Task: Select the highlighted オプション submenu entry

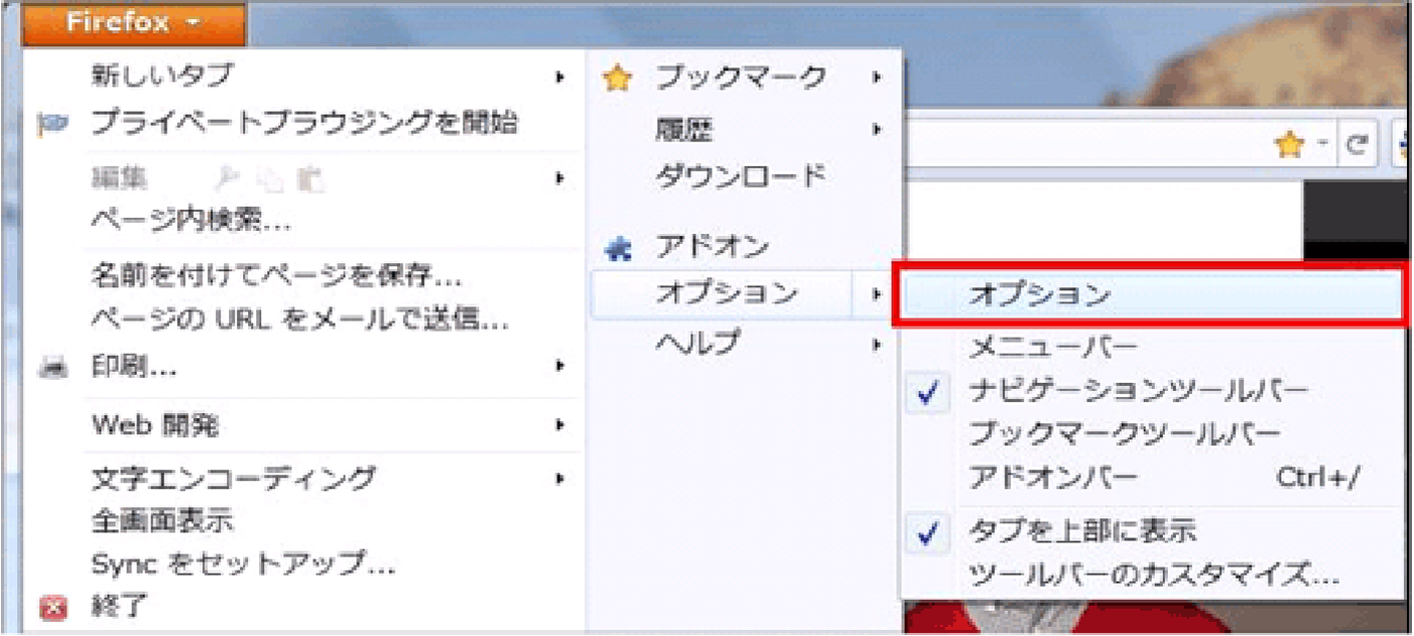Action: pos(1040,295)
